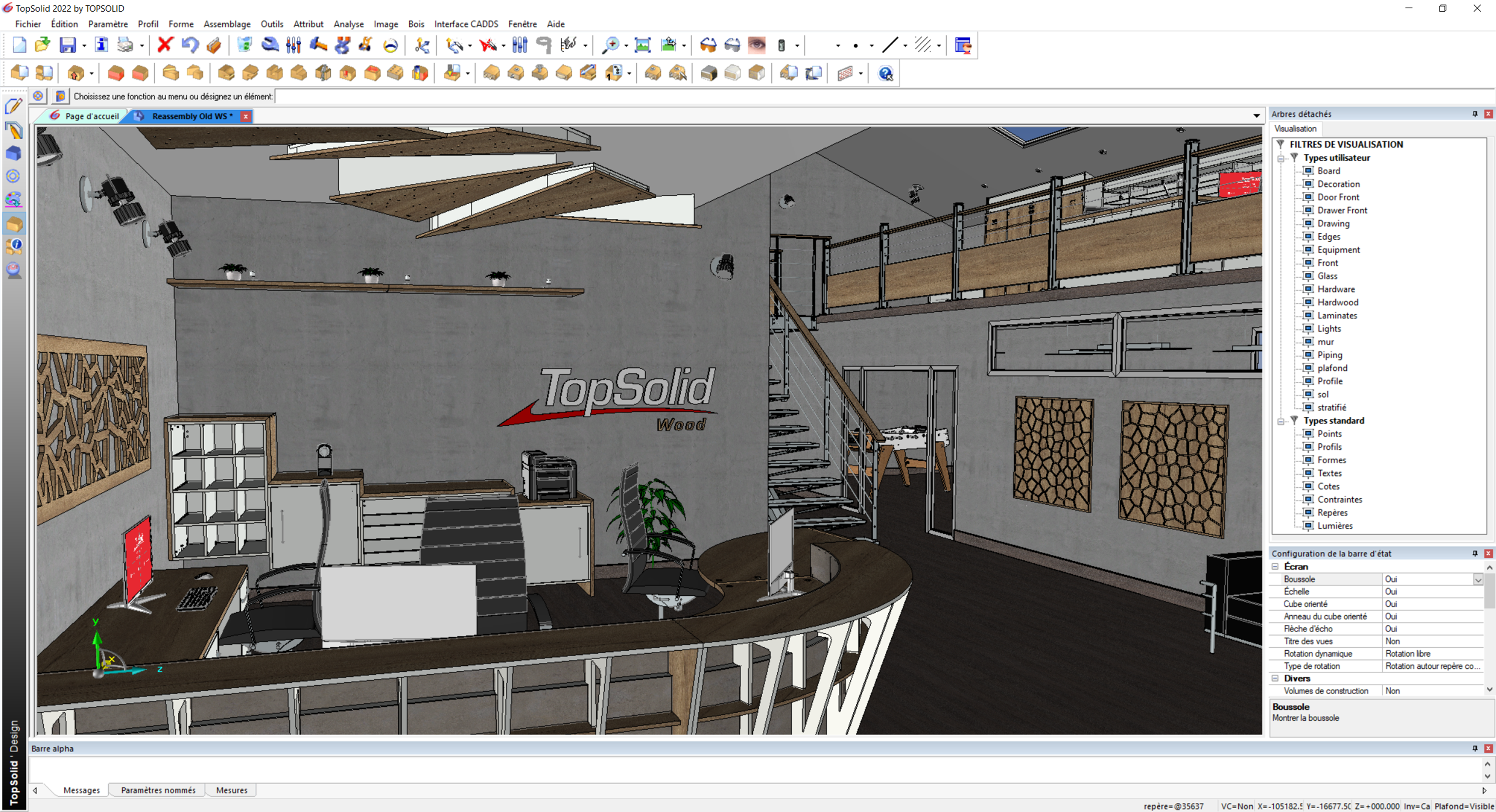Image resolution: width=1496 pixels, height=812 pixels.
Task: Collapse the Types utilisateur tree node
Action: click(1281, 158)
